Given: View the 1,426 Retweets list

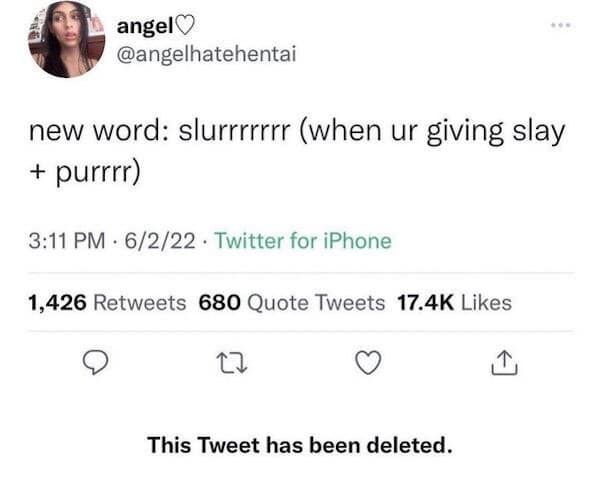Looking at the screenshot, I should point(107,303).
